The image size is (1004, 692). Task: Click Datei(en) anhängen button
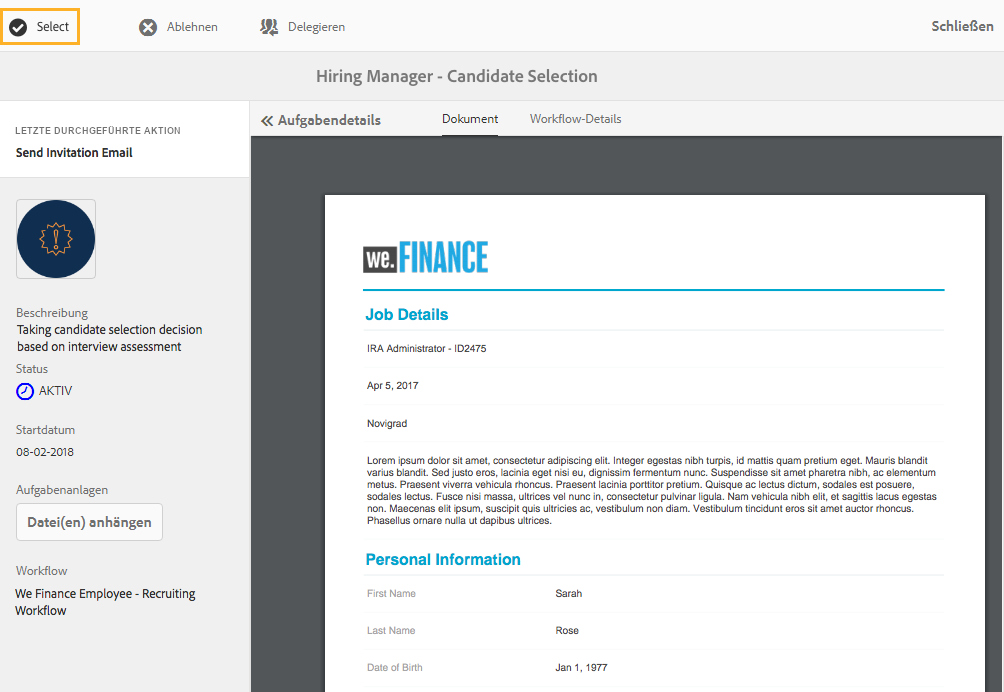(89, 522)
